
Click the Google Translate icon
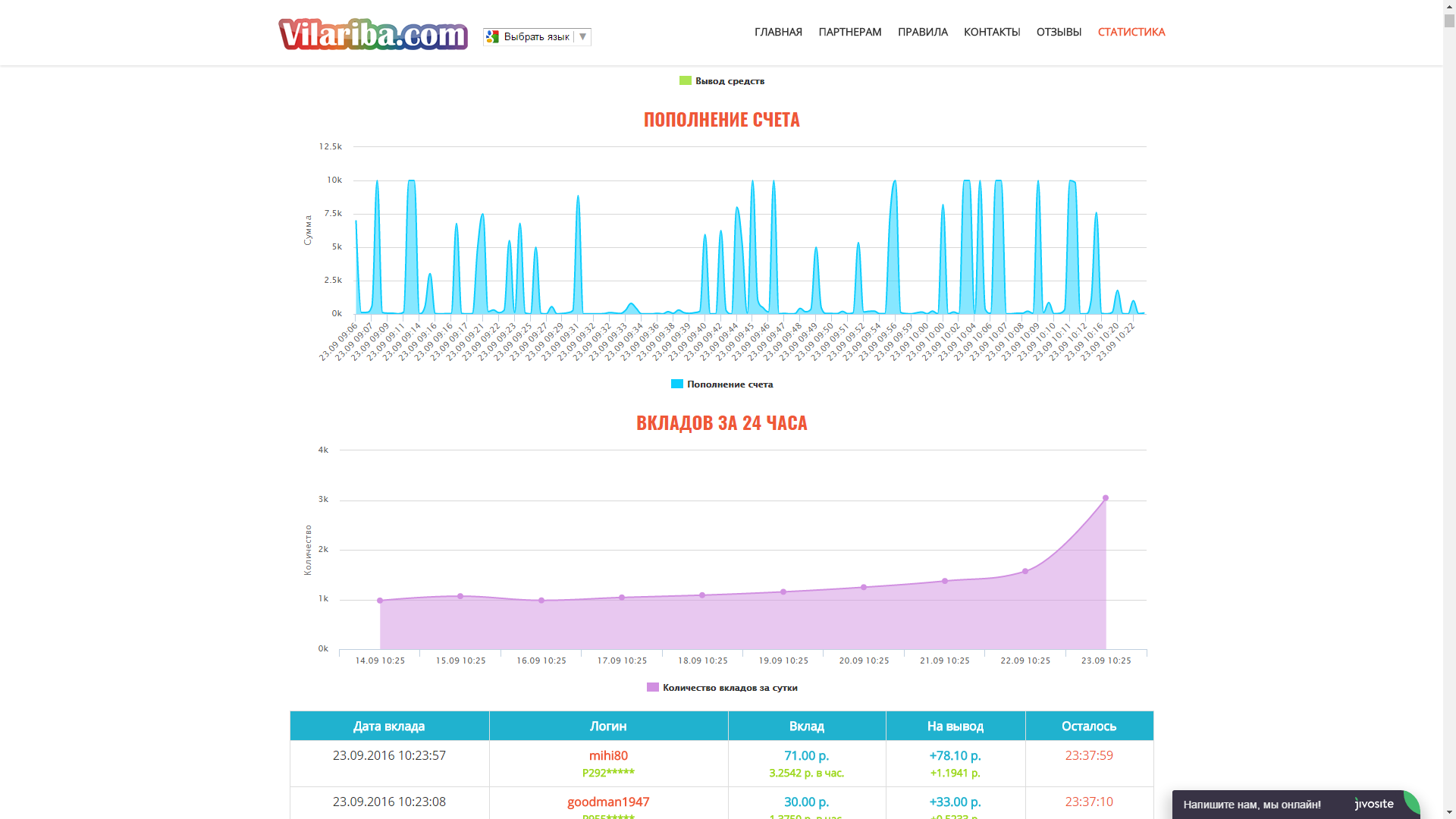pos(493,36)
